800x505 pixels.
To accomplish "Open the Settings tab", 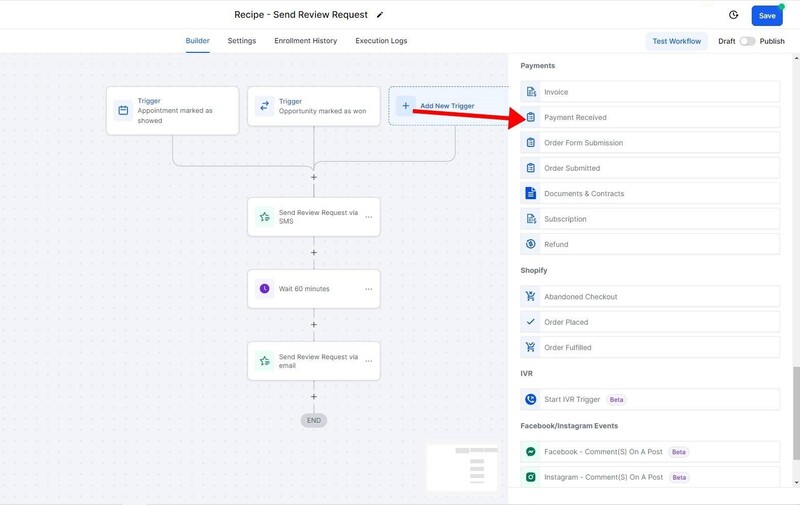I will 242,41.
